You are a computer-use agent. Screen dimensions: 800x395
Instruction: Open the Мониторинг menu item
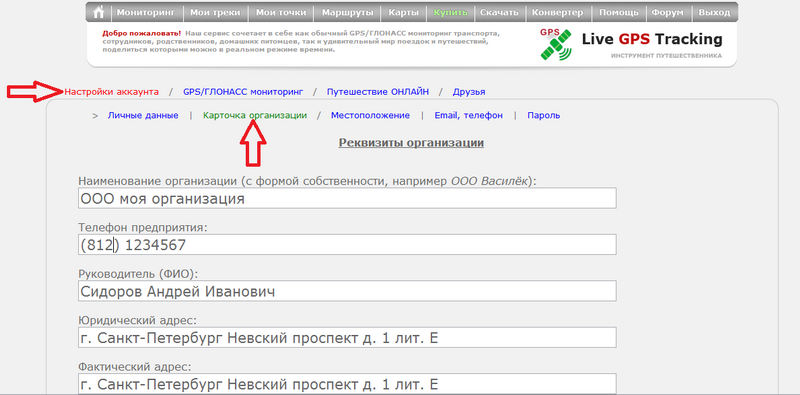point(146,12)
